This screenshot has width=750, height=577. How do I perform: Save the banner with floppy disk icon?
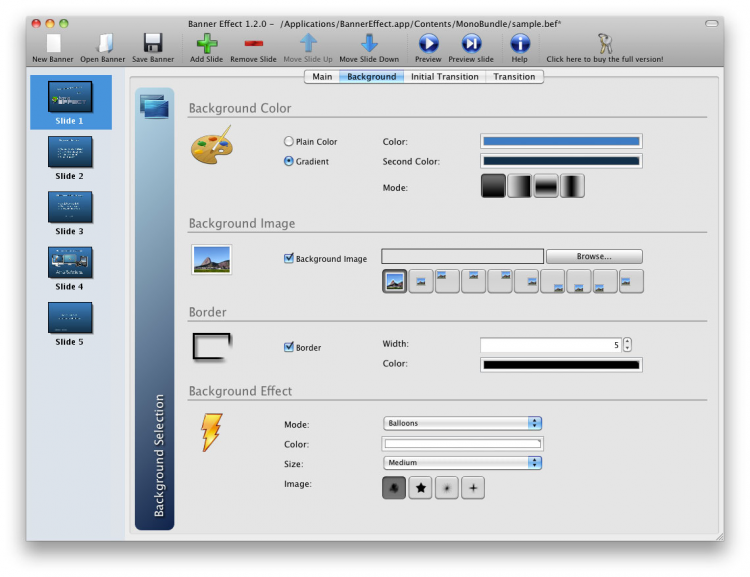(x=153, y=44)
